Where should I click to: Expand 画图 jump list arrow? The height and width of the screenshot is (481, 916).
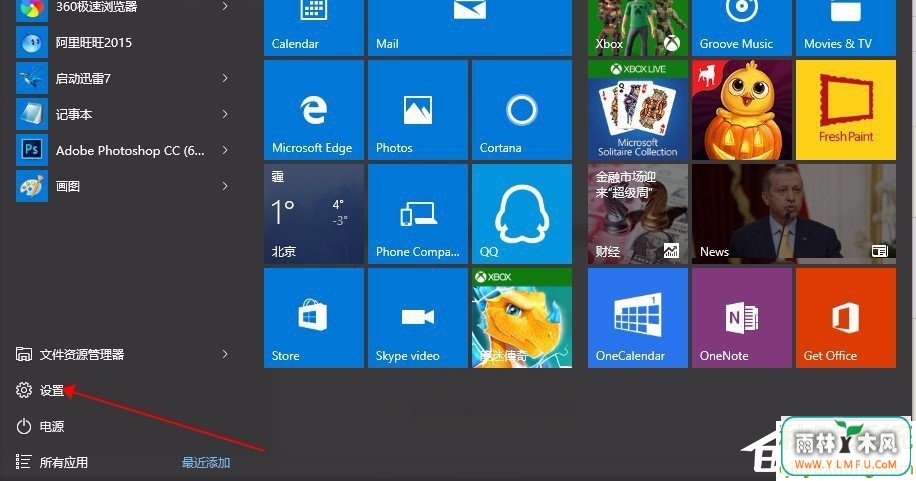tap(225, 186)
